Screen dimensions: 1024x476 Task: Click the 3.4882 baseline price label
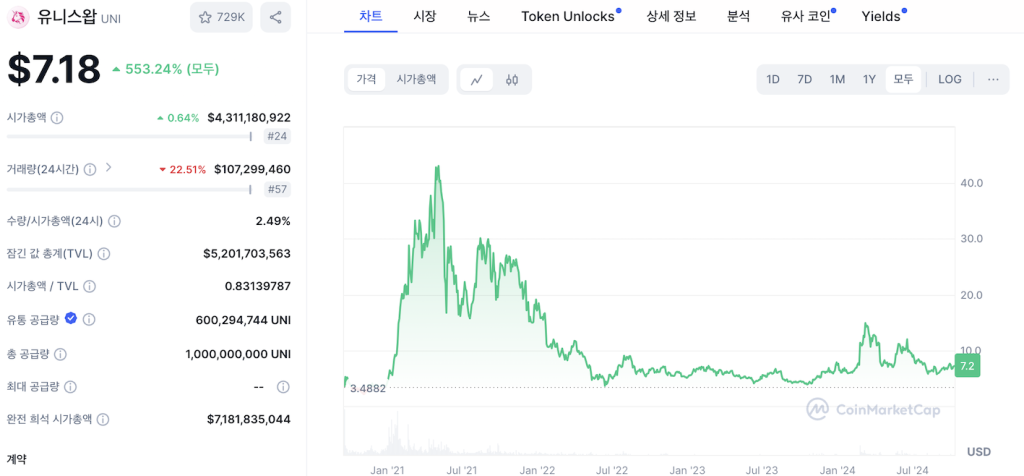point(368,388)
